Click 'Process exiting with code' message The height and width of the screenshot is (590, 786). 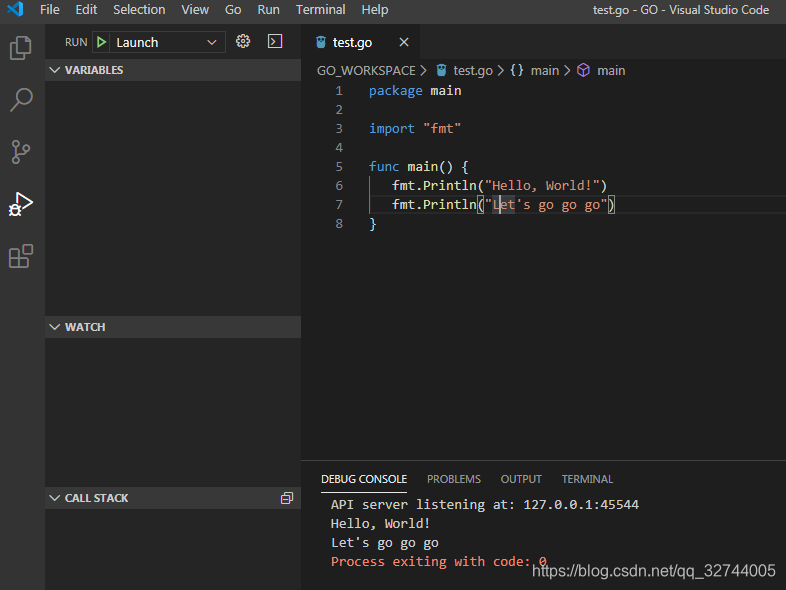click(439, 561)
